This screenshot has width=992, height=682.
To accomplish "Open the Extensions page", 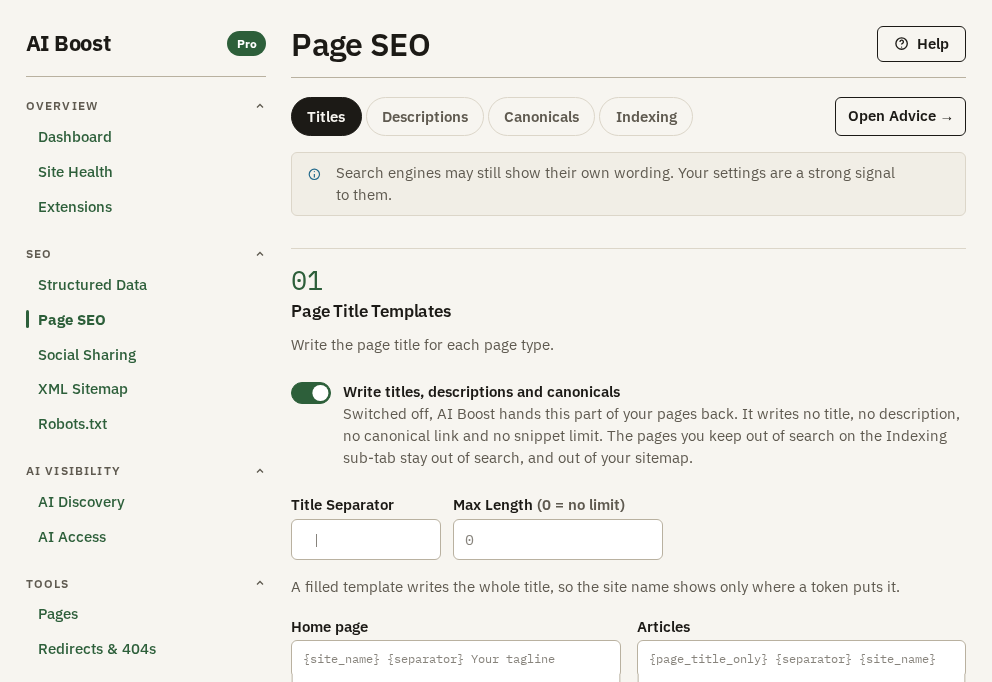I will (x=75, y=207).
